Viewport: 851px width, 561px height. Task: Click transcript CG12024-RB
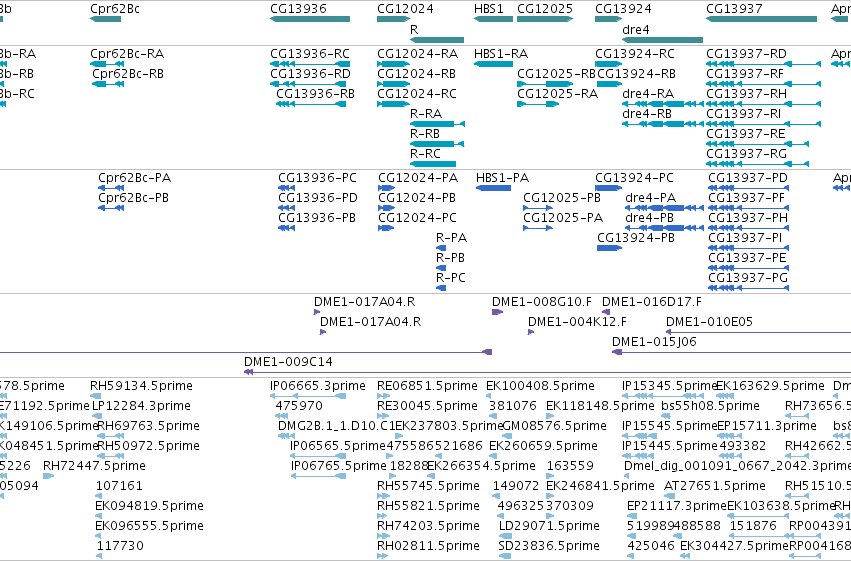point(393,84)
